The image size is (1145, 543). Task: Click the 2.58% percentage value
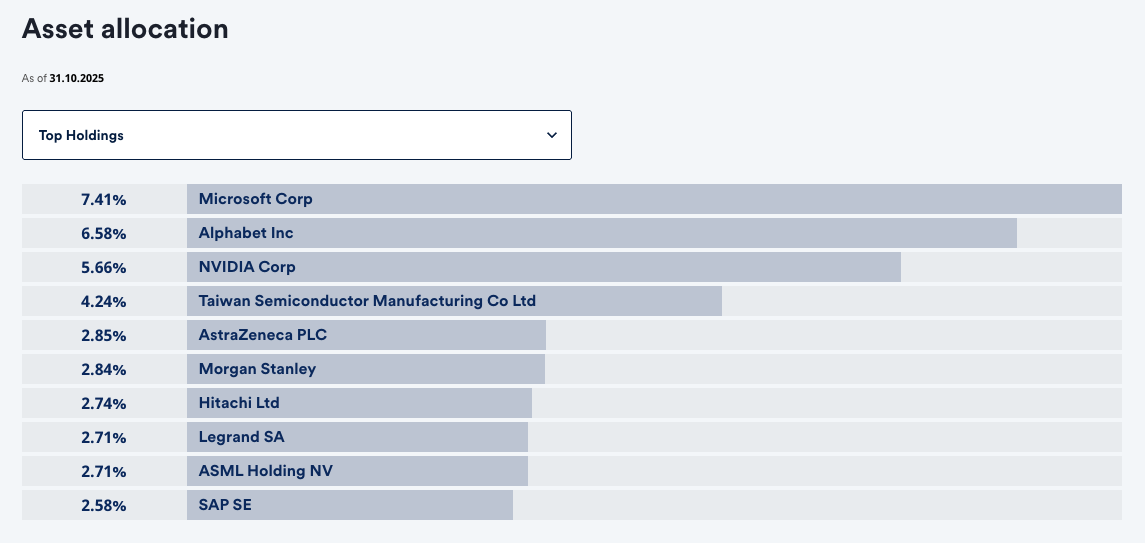click(x=104, y=505)
